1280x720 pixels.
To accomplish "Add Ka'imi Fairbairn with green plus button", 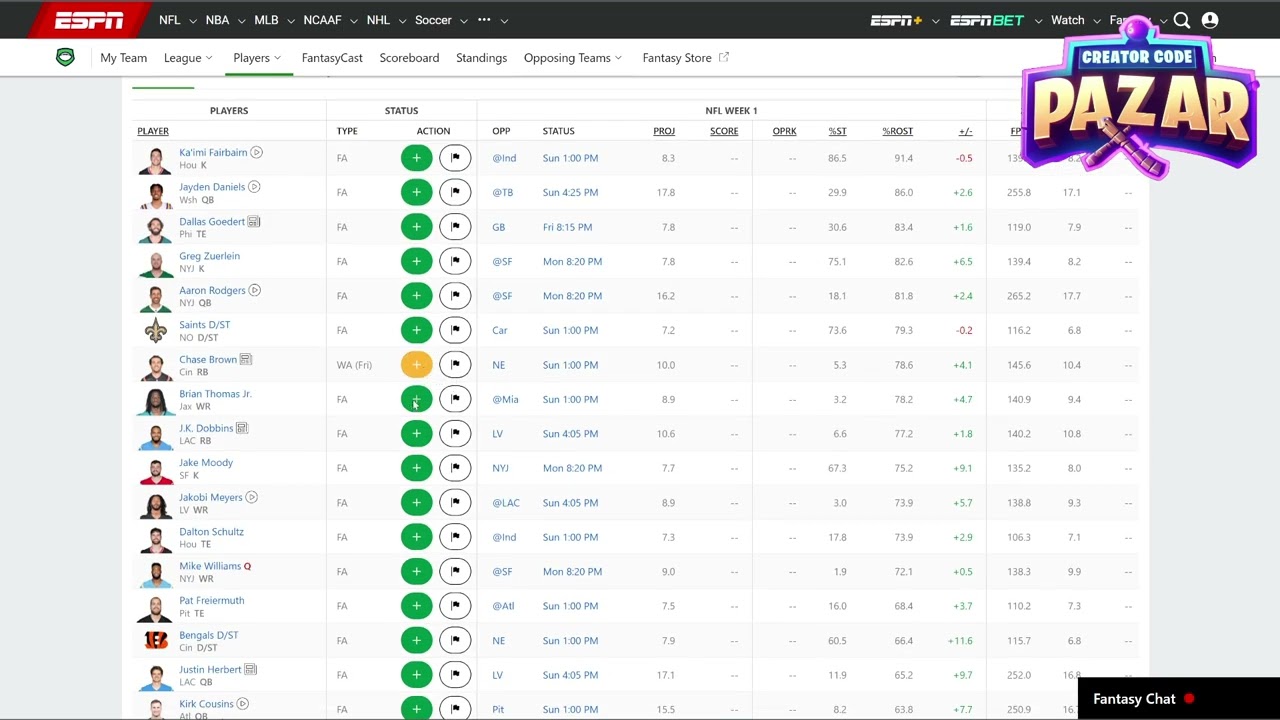I will [416, 158].
